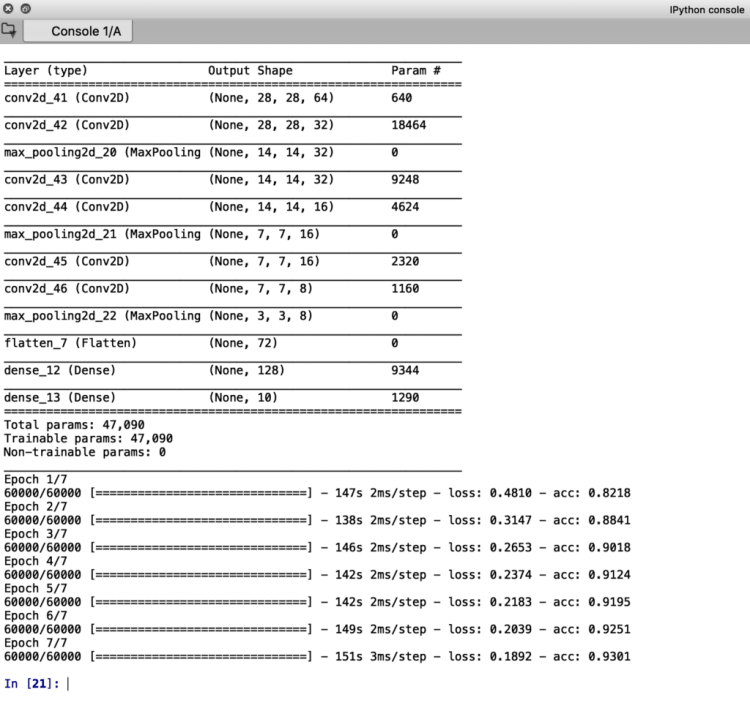Click the max_pooling2d_20 layer row

pyautogui.click(x=102, y=153)
